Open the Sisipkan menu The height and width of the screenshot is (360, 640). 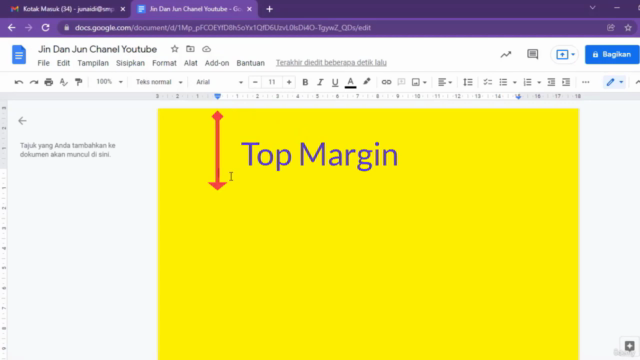point(130,63)
